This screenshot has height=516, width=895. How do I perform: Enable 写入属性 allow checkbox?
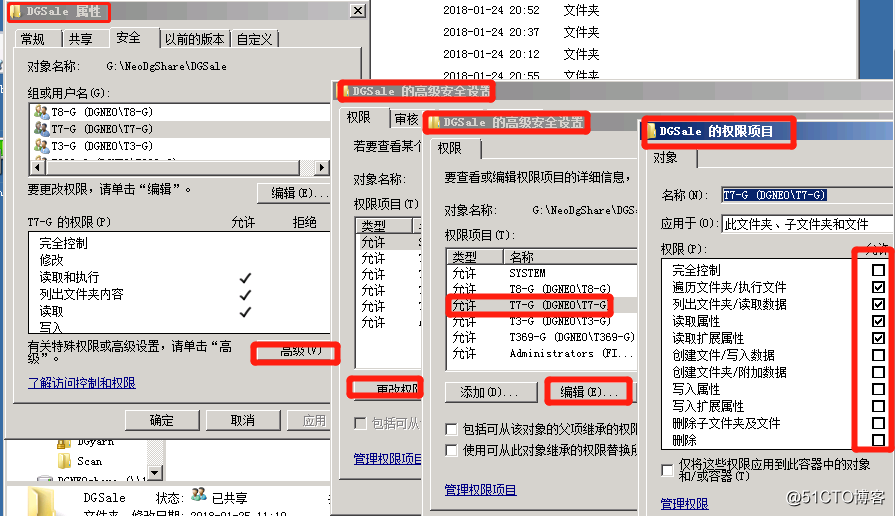click(x=878, y=389)
